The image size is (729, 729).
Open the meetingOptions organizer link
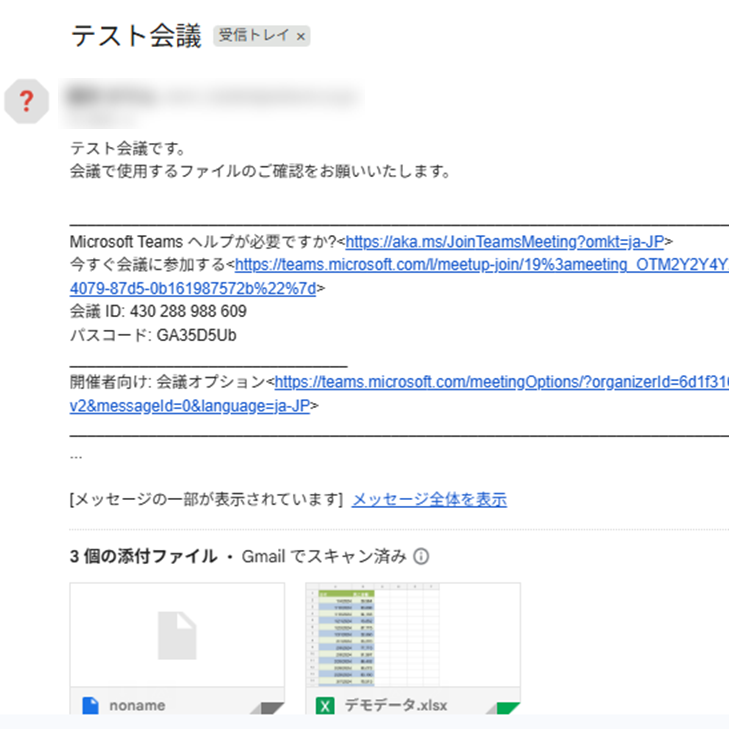502,382
